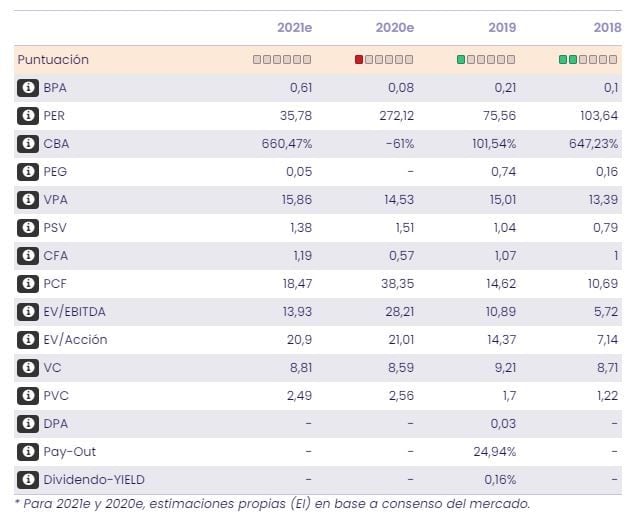Click the EV/EBITDA info icon
This screenshot has width=632, height=517.
[x=26, y=312]
